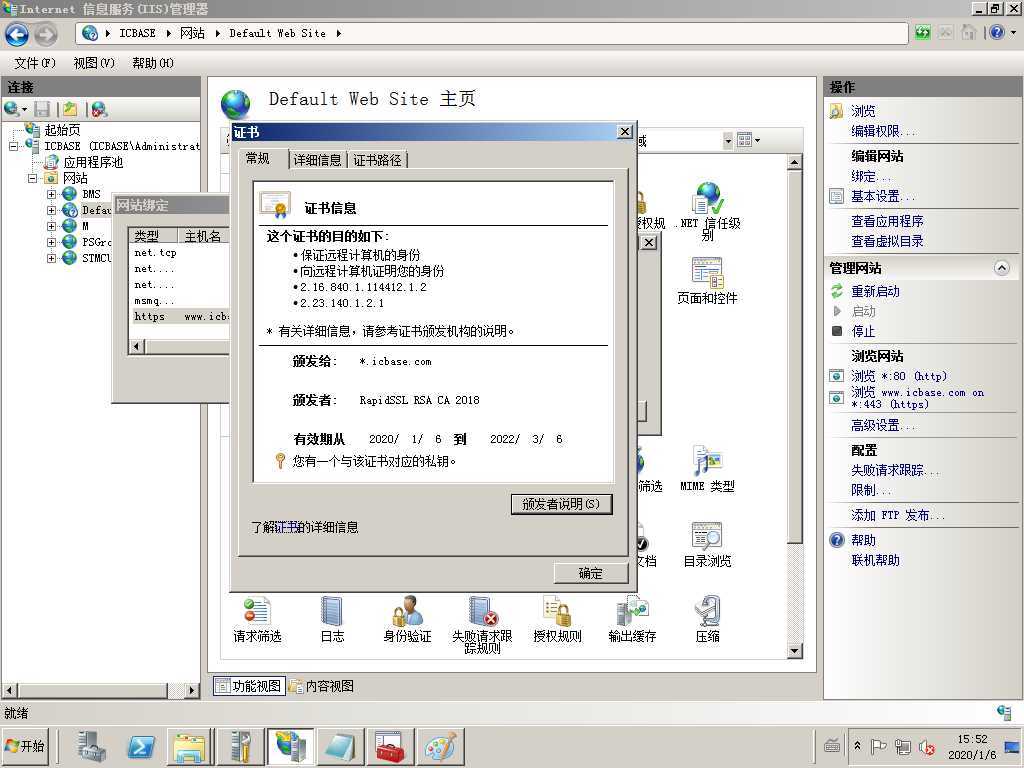
Task: Expand the M site tree node
Action: click(52, 226)
